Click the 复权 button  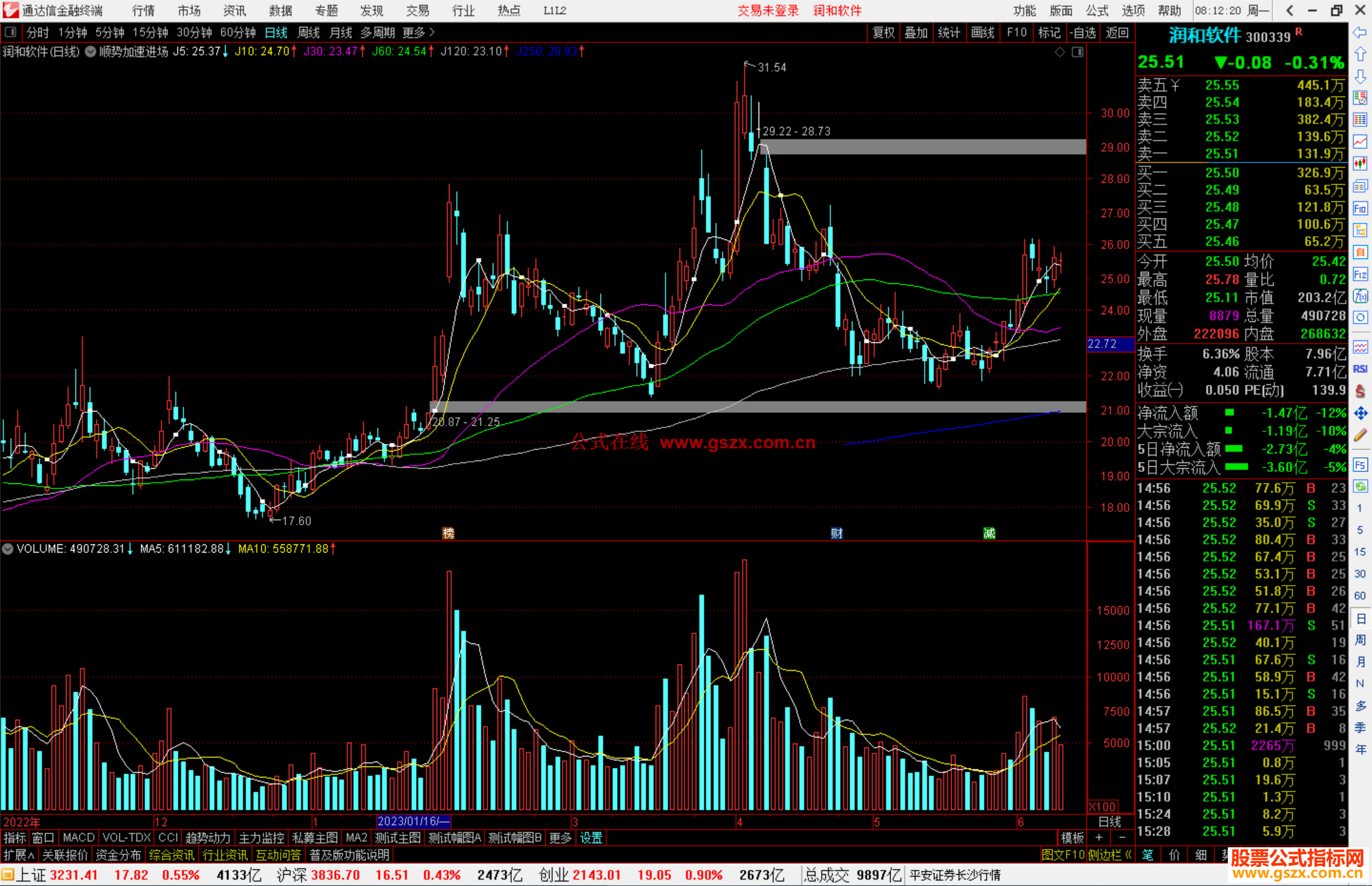point(884,32)
